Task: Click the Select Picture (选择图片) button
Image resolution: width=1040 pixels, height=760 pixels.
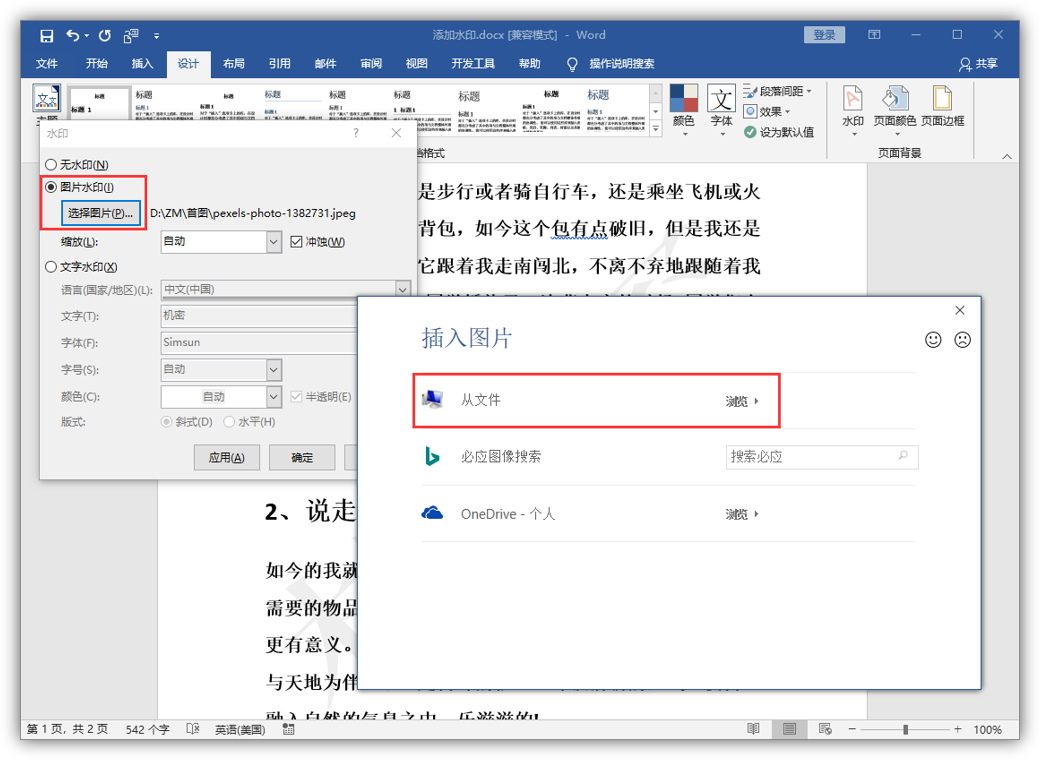Action: point(101,213)
